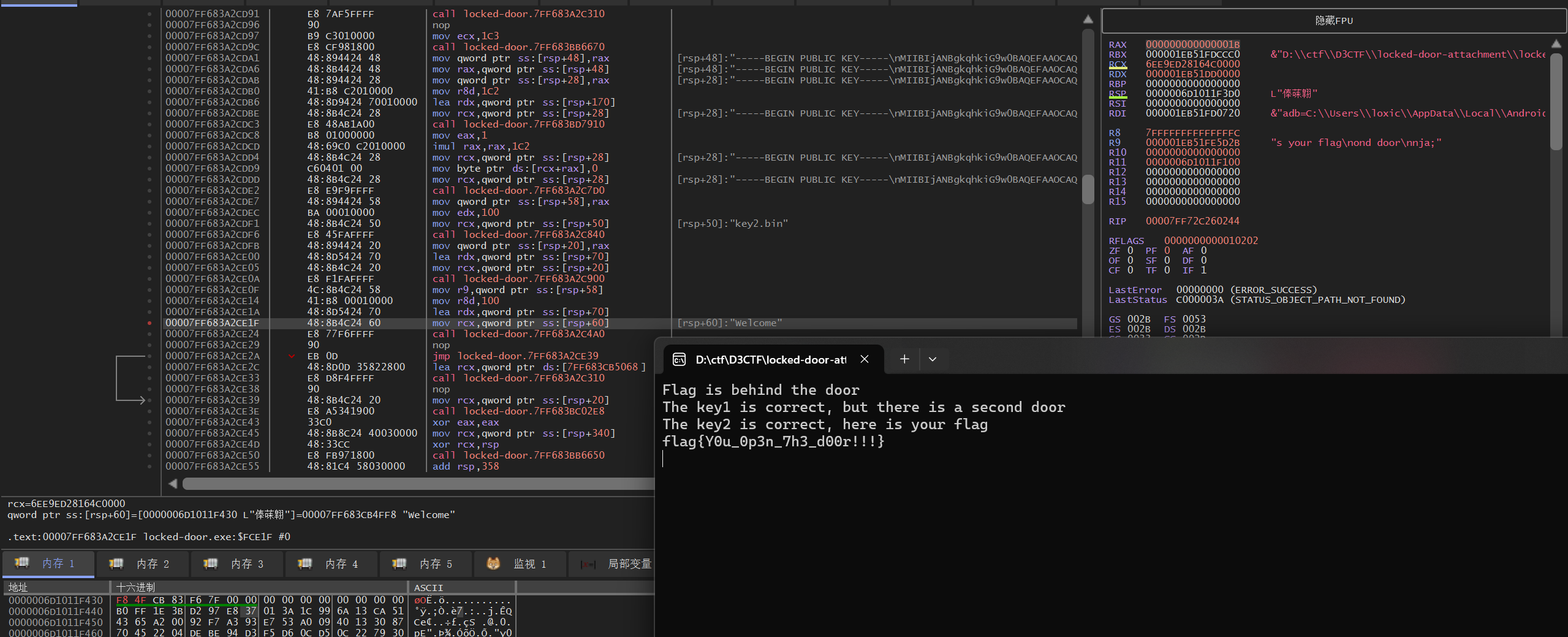Click the GS 002B segment register
The image size is (1568, 637).
tap(1129, 319)
